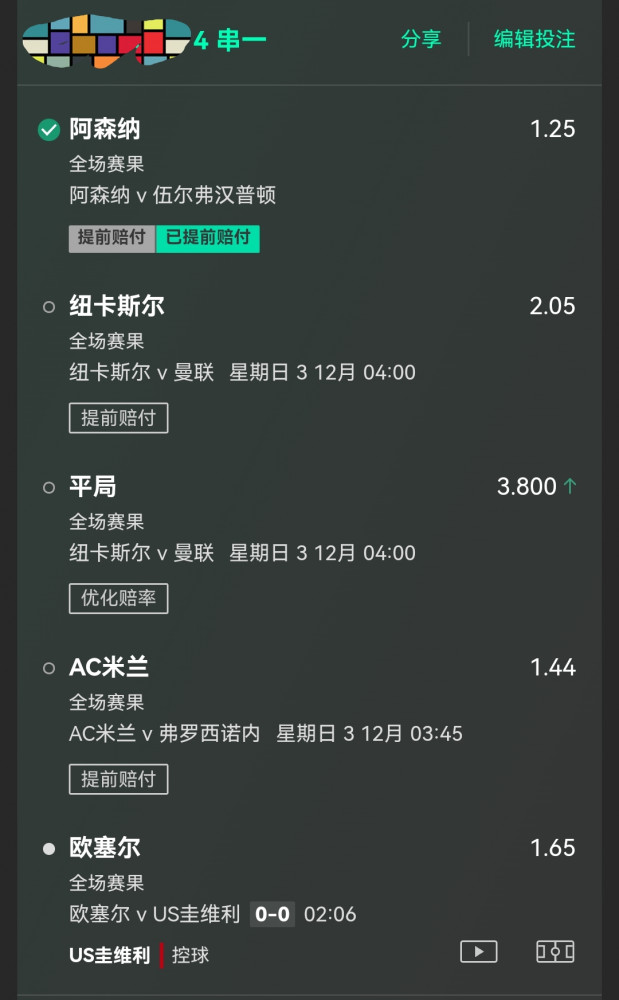
Task: Click the green check icon beside 阿森纳
Action: click(x=49, y=130)
